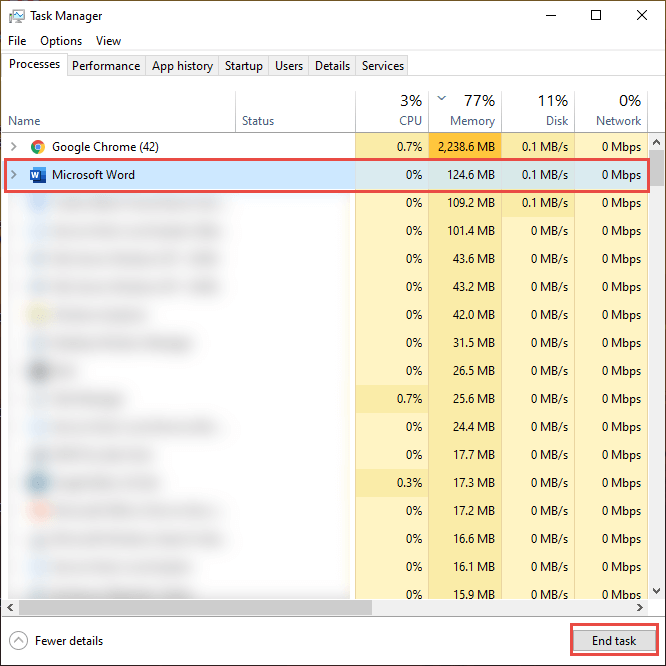Click the sort arrow above Memory column

442,99
